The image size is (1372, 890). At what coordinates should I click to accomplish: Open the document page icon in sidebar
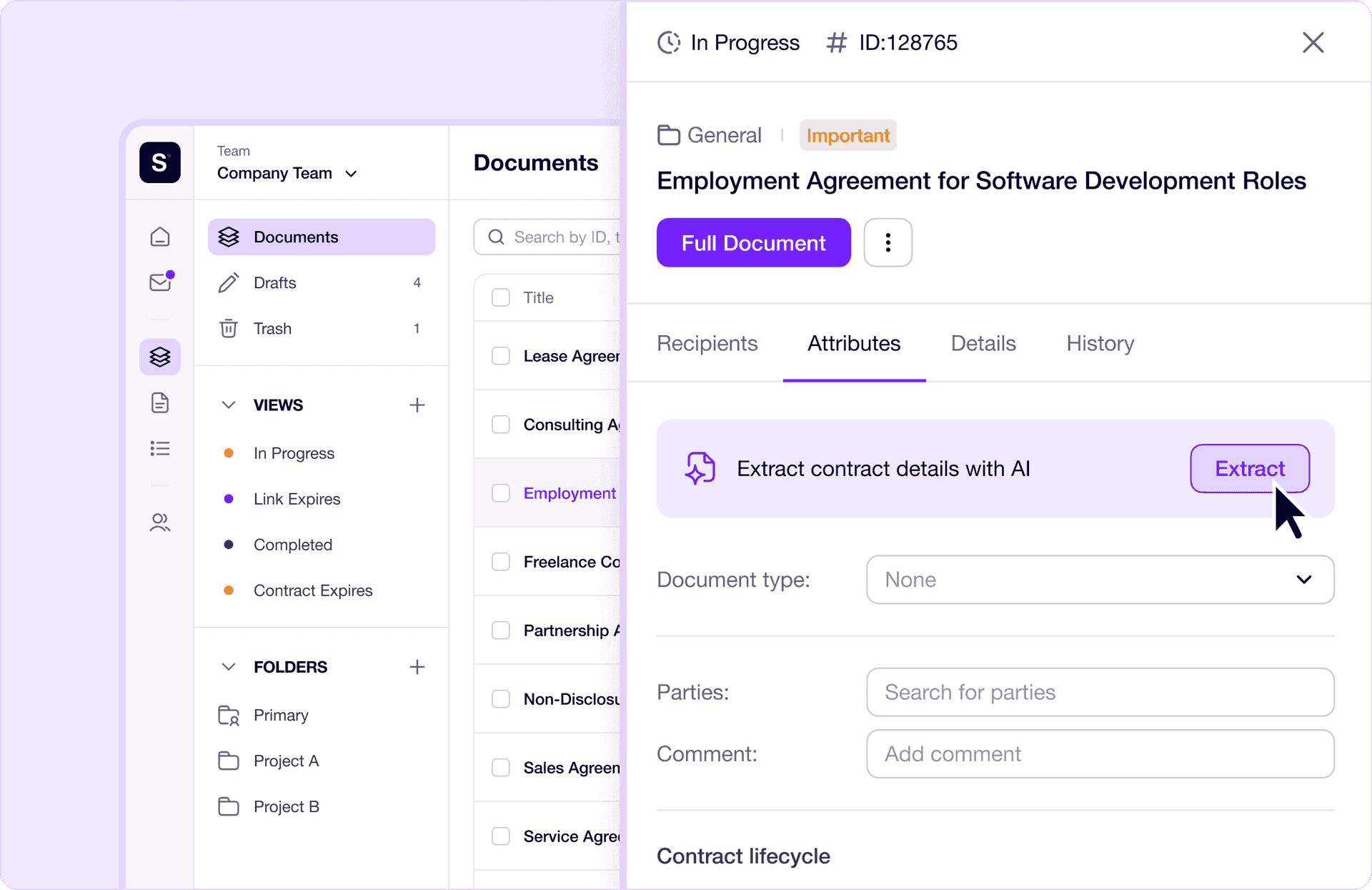click(x=160, y=402)
